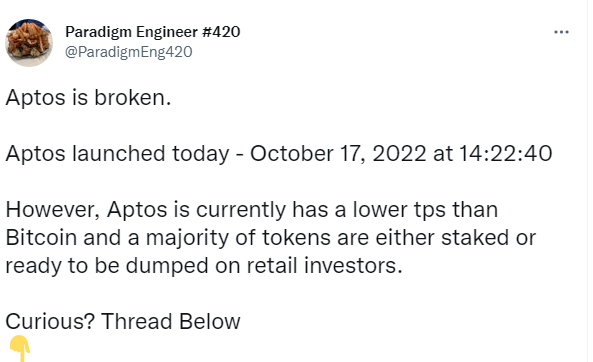Click the word 'Engineer' in the display name

167,33
